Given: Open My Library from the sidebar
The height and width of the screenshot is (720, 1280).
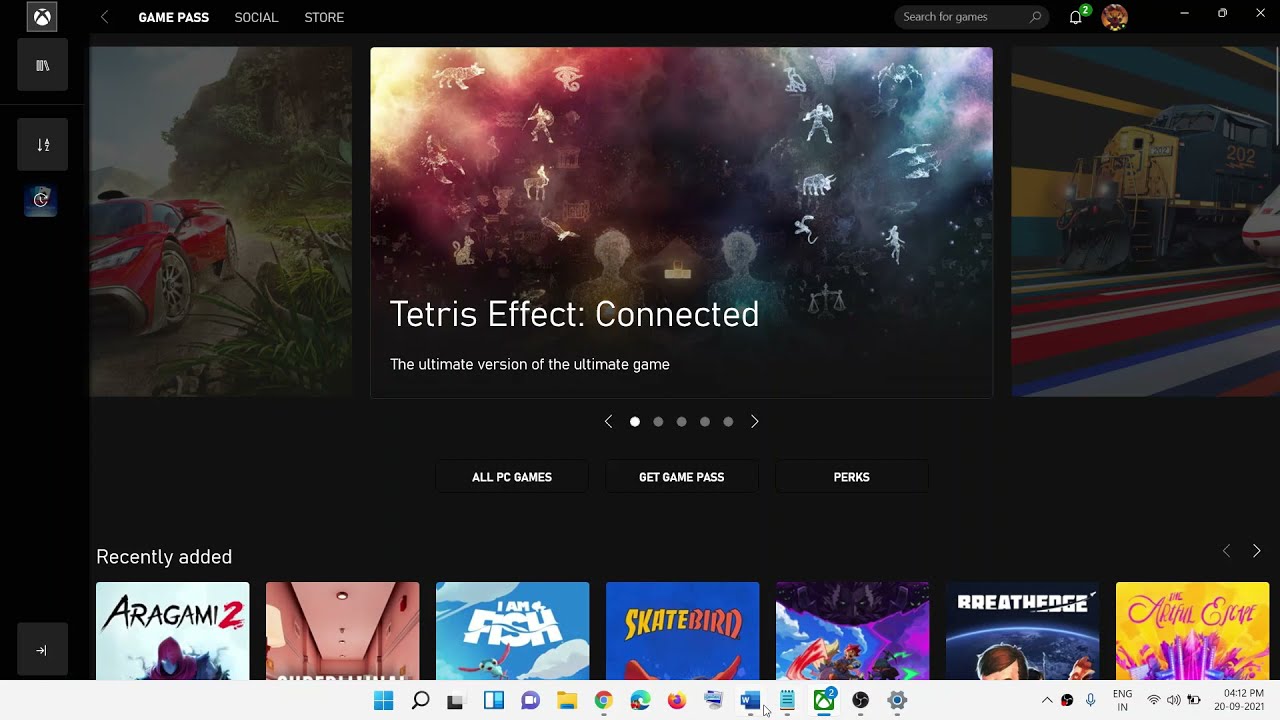Looking at the screenshot, I should click(42, 65).
